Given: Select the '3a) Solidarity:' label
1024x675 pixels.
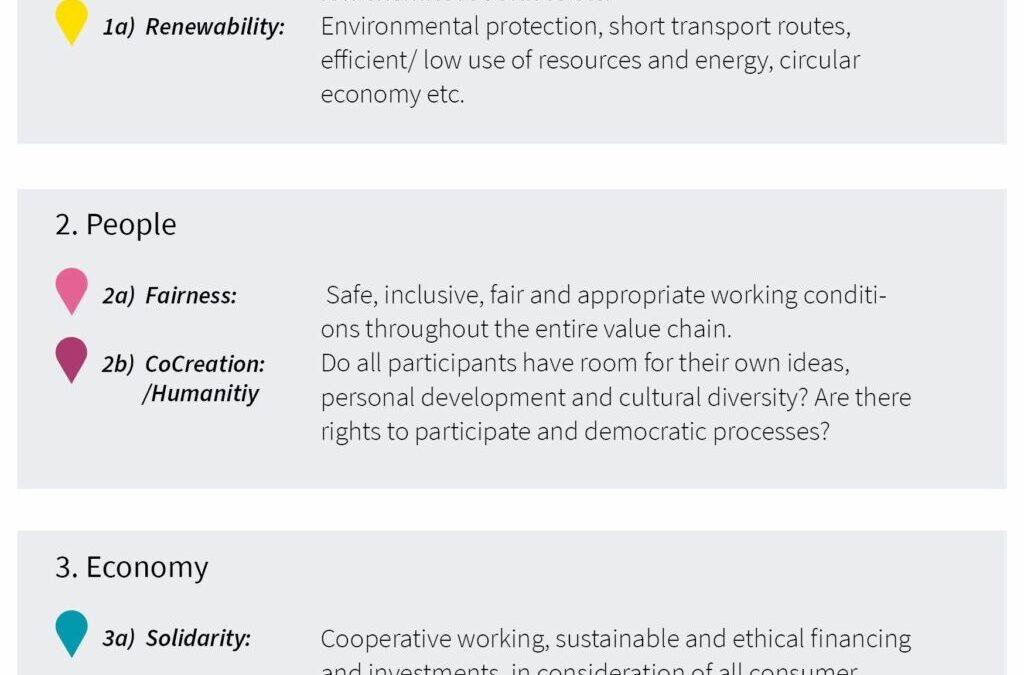Looking at the screenshot, I should click(176, 638).
